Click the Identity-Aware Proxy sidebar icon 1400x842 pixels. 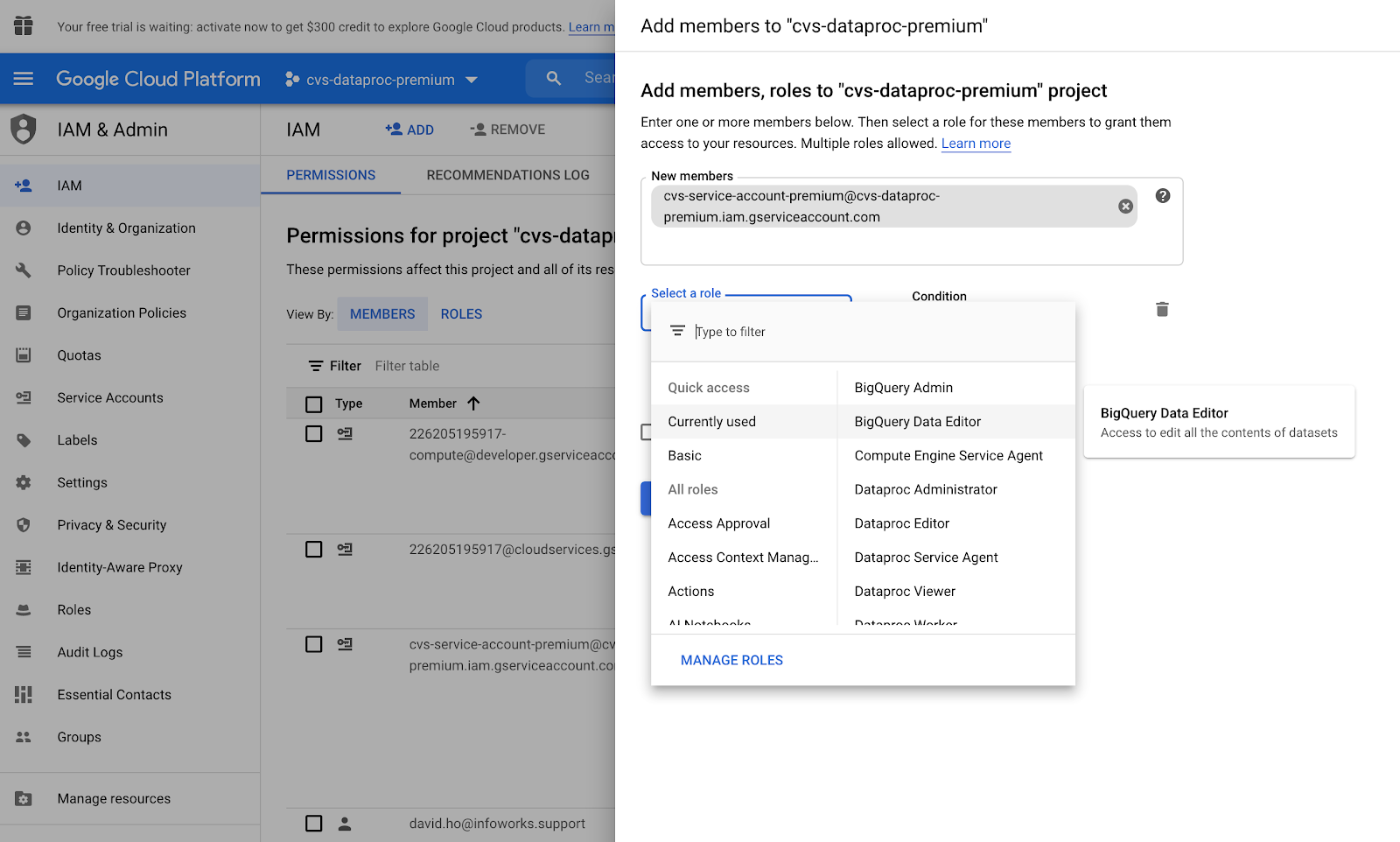pos(24,568)
